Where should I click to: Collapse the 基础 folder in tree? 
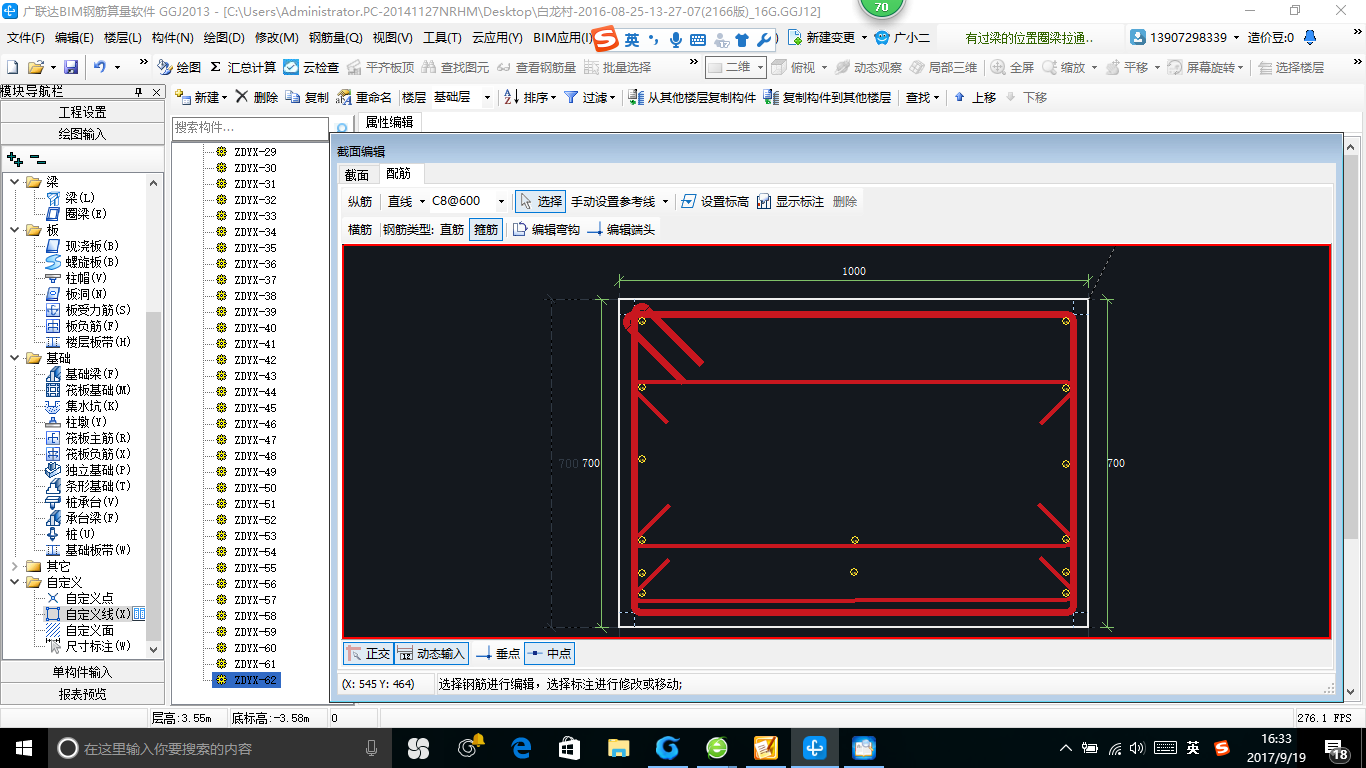tap(15, 358)
